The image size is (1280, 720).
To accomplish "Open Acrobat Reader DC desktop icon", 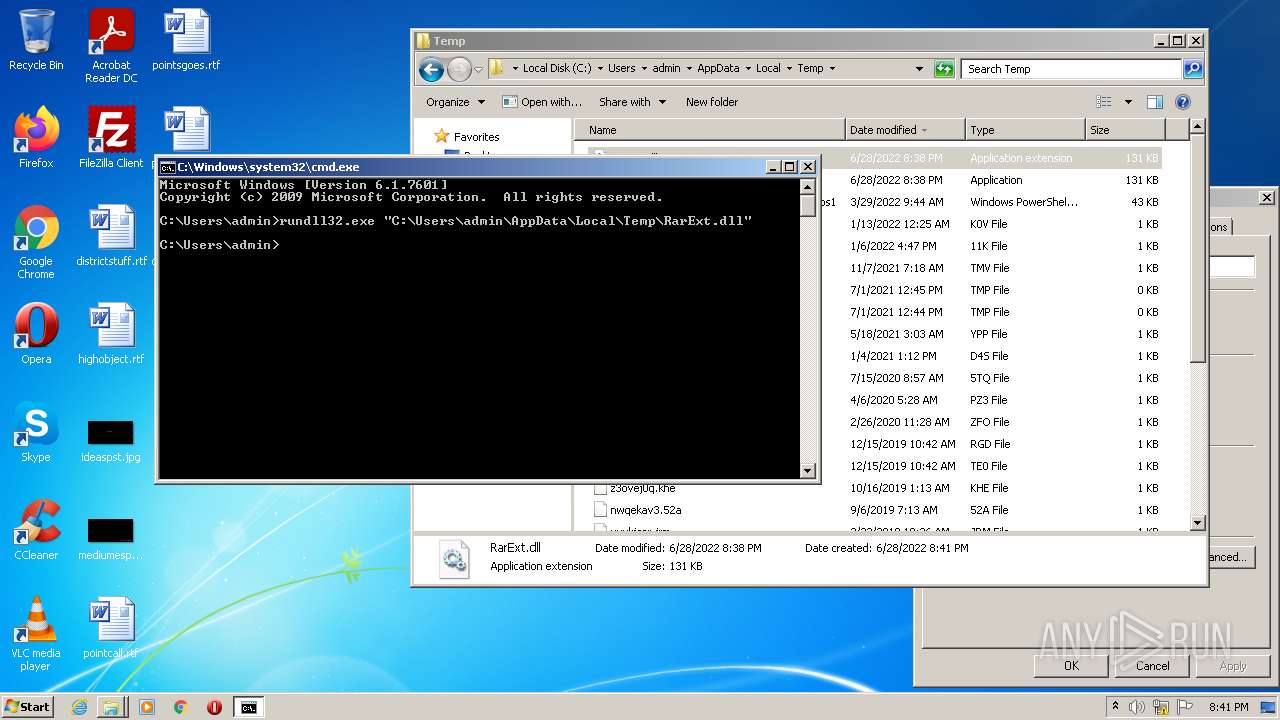I will 111,46.
